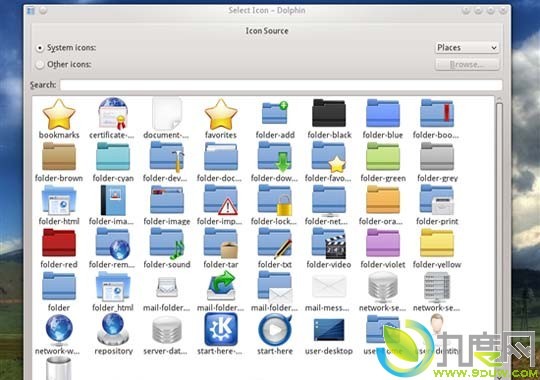Image resolution: width=540 pixels, height=380 pixels.
Task: Select the network-server rack icon
Action: pyautogui.click(x=437, y=287)
